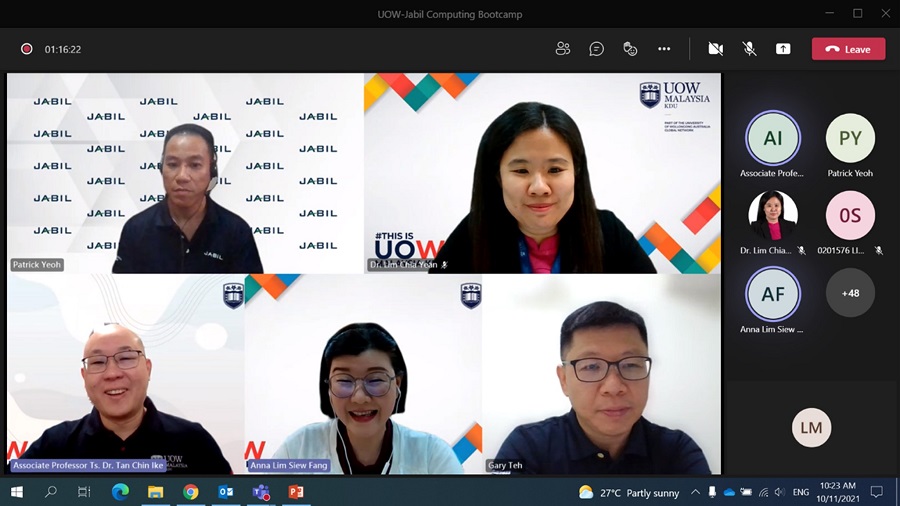This screenshot has height=506, width=900.
Task: Click the red Leave button
Action: (x=848, y=49)
